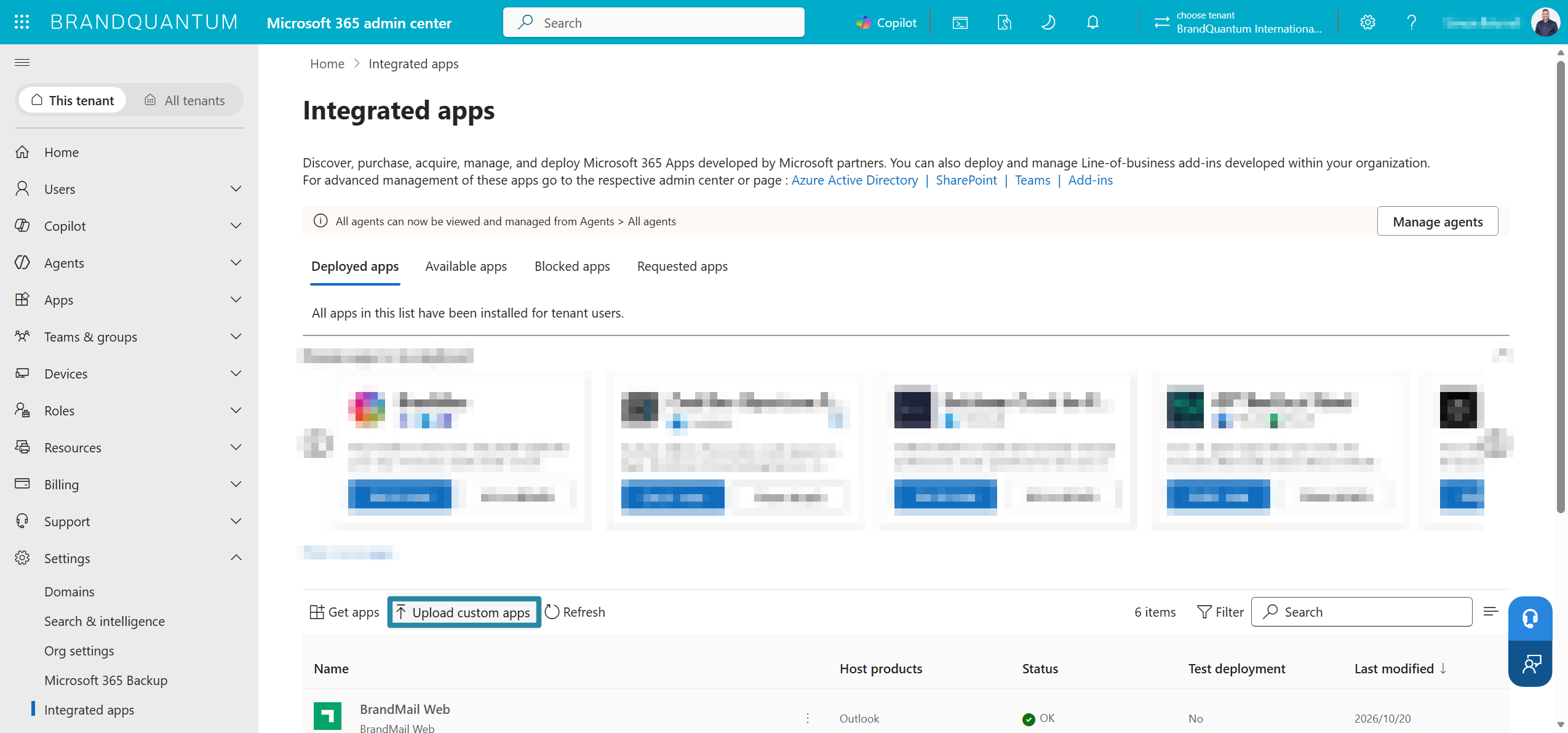Select the Deployed apps tab
The image size is (1568, 733).
point(355,266)
